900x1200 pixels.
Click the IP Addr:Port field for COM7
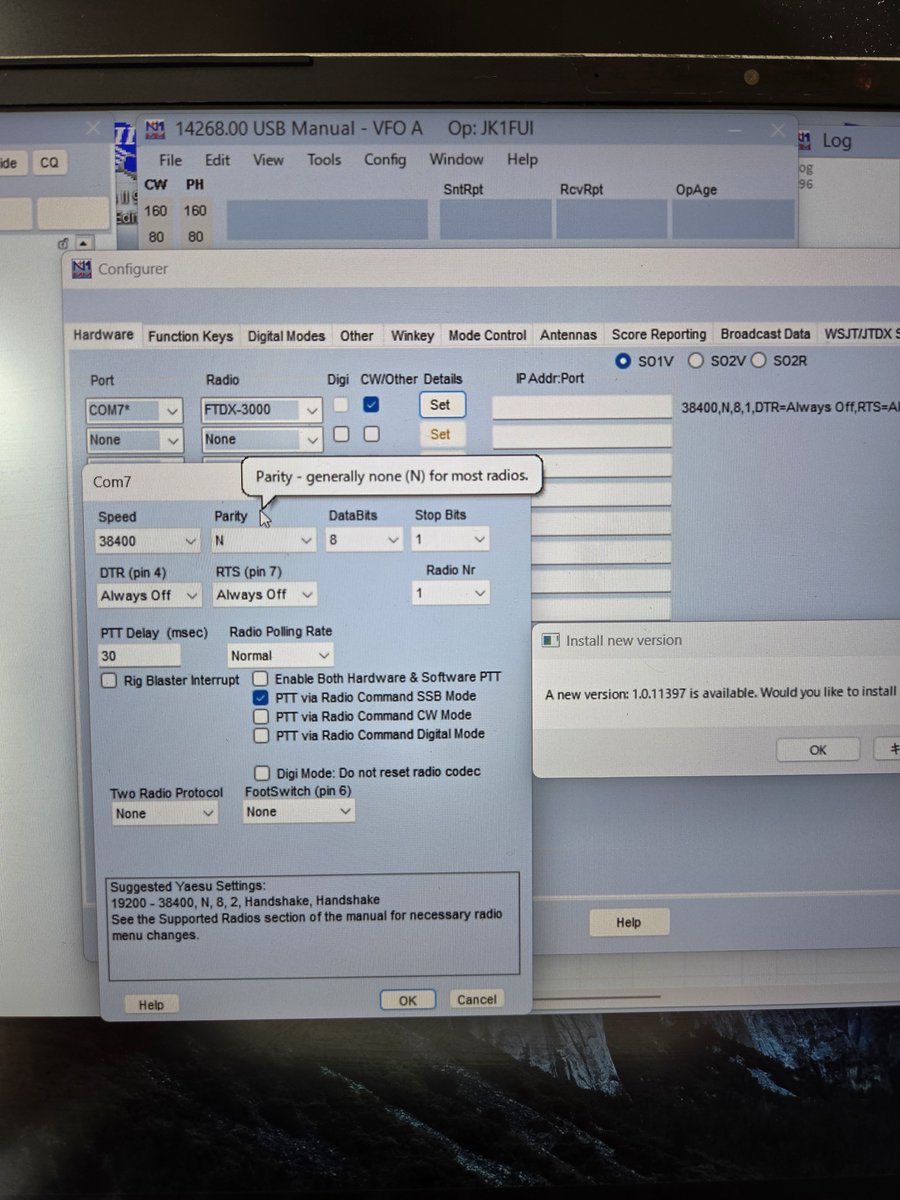pos(582,407)
